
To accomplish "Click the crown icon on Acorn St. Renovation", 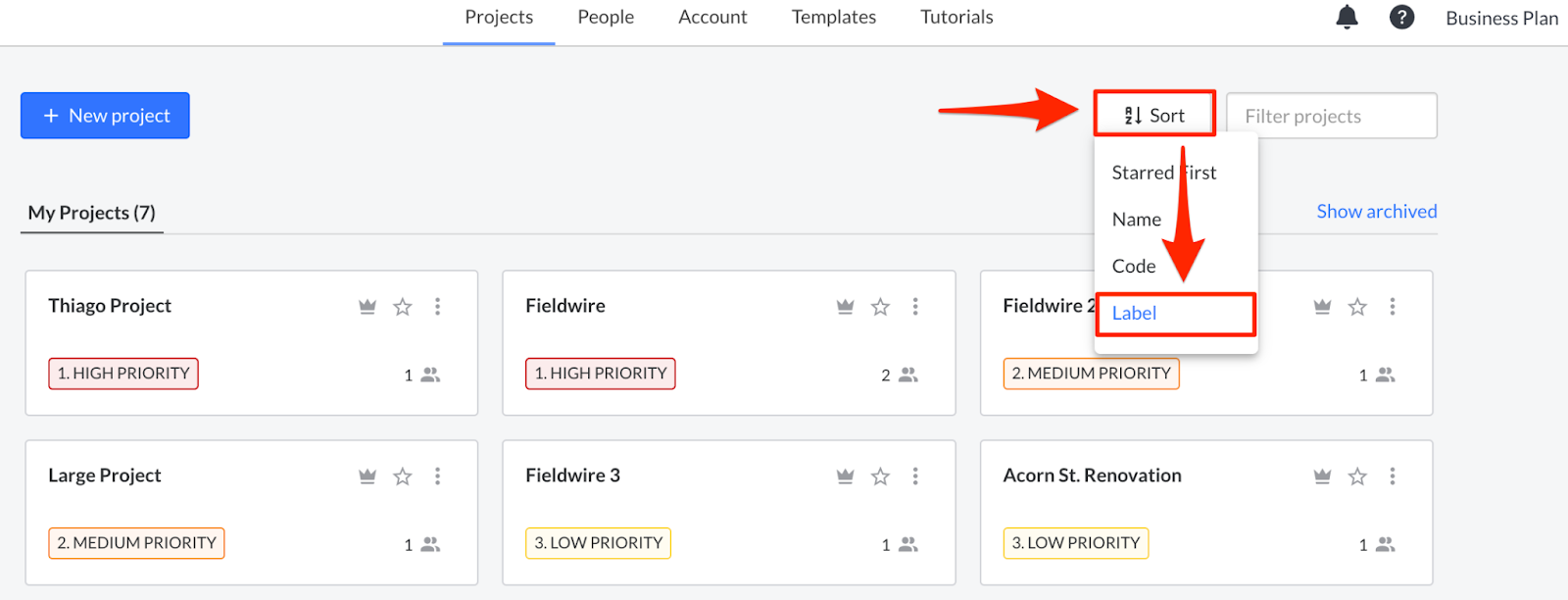I will [x=1321, y=475].
